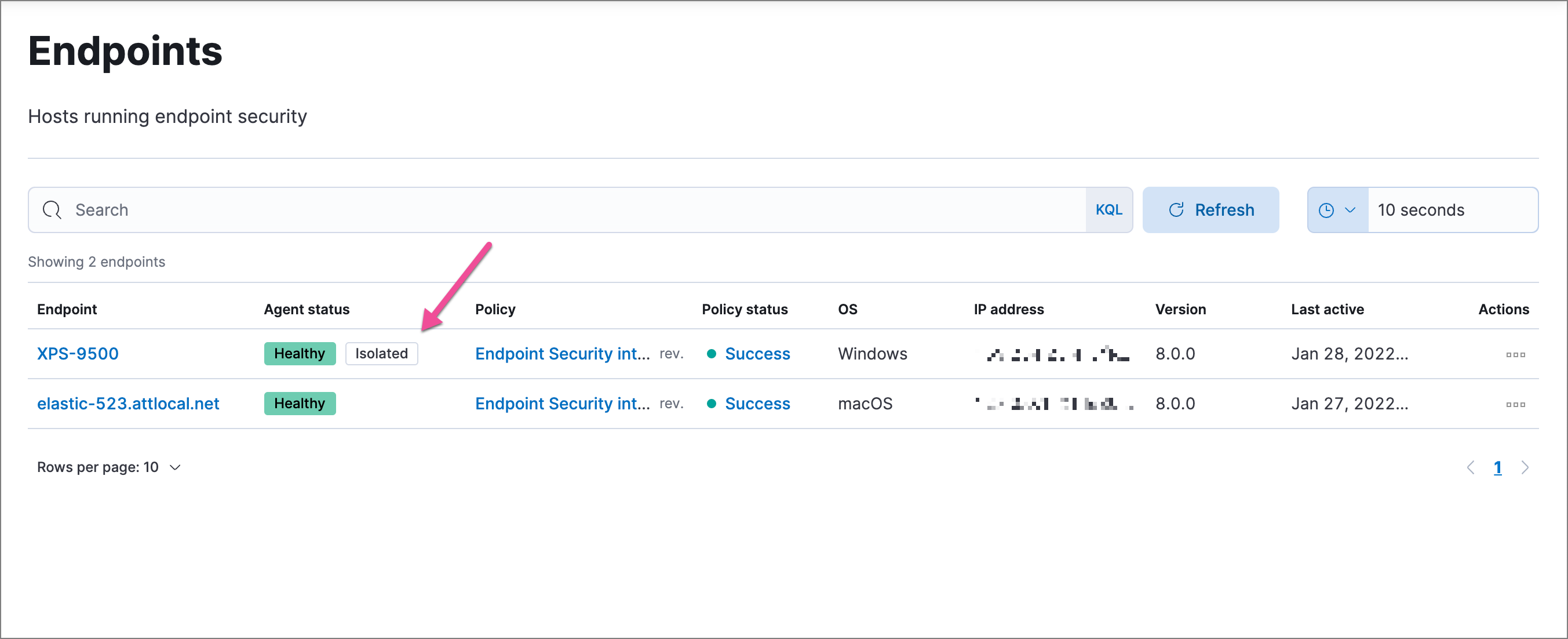The image size is (1568, 639).
Task: Click Success policy status for macOS host
Action: (x=757, y=404)
